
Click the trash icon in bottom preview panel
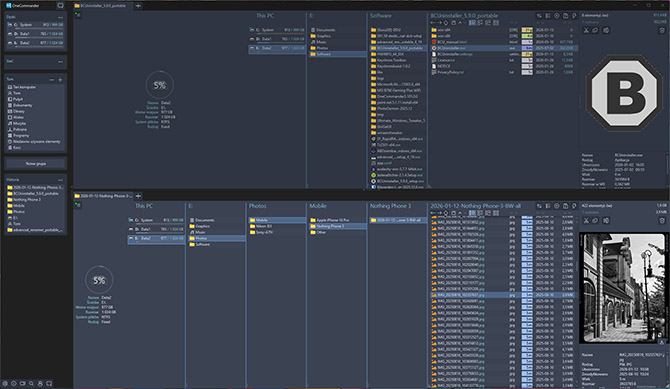[x=662, y=221]
